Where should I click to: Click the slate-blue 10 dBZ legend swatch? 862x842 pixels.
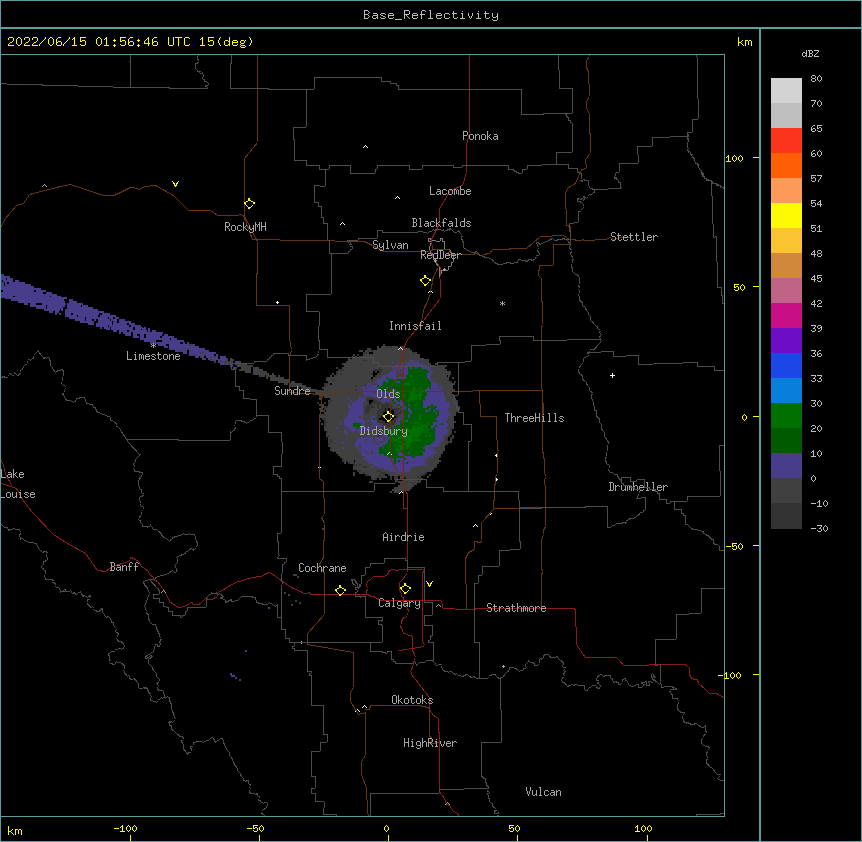(786, 466)
